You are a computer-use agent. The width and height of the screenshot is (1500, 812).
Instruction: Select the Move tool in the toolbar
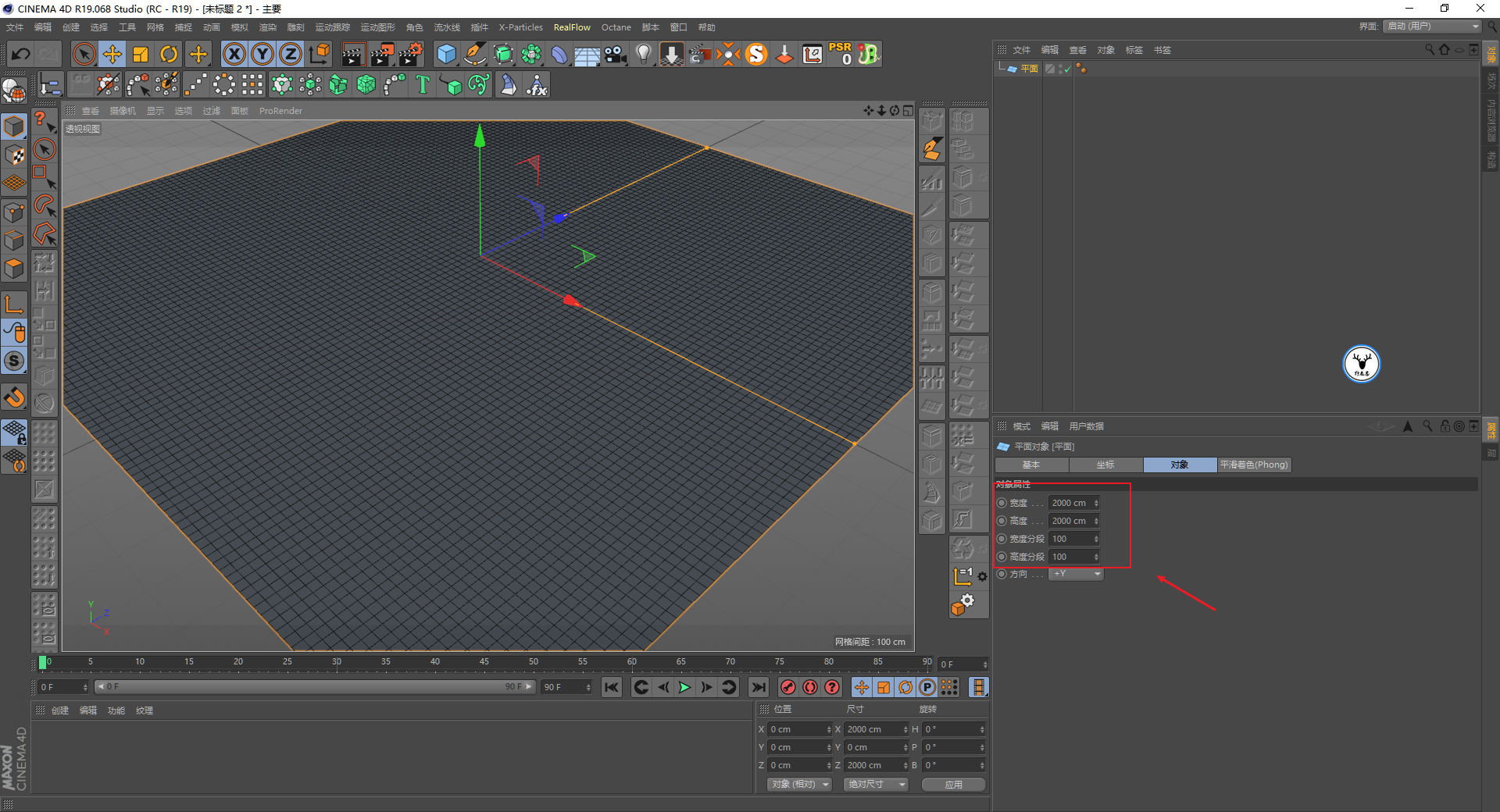click(112, 54)
